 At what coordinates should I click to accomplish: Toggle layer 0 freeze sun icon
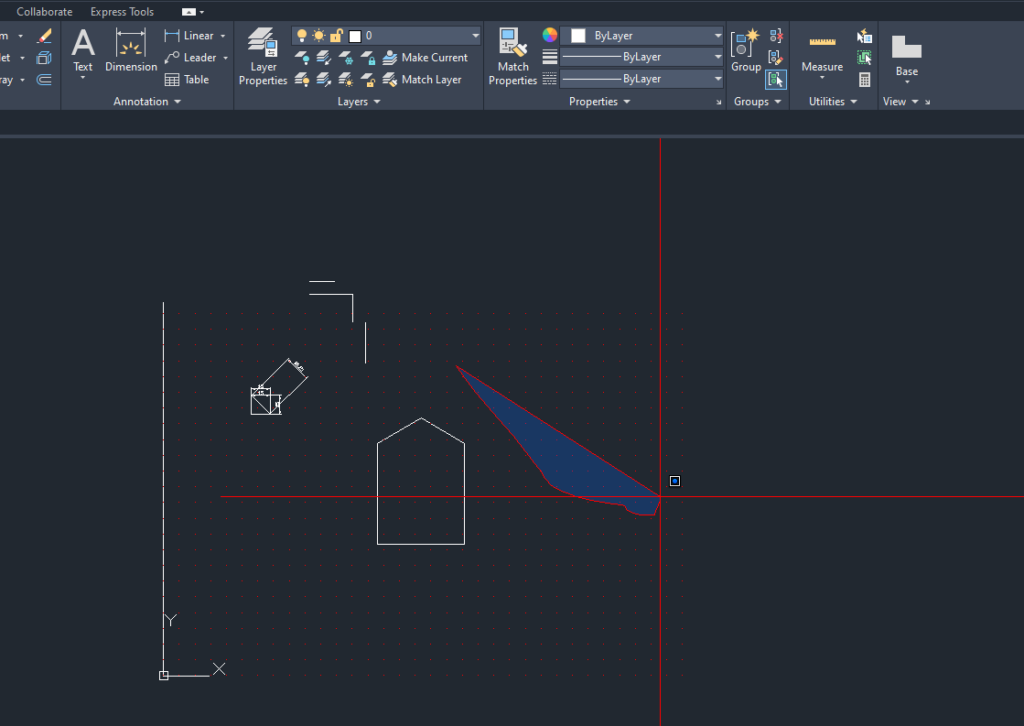319,35
